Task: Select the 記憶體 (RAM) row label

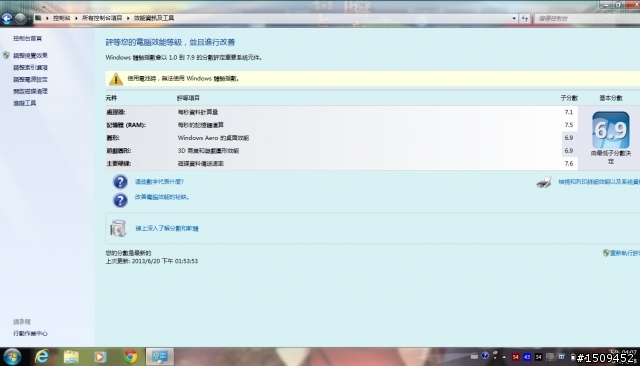Action: coord(126,125)
